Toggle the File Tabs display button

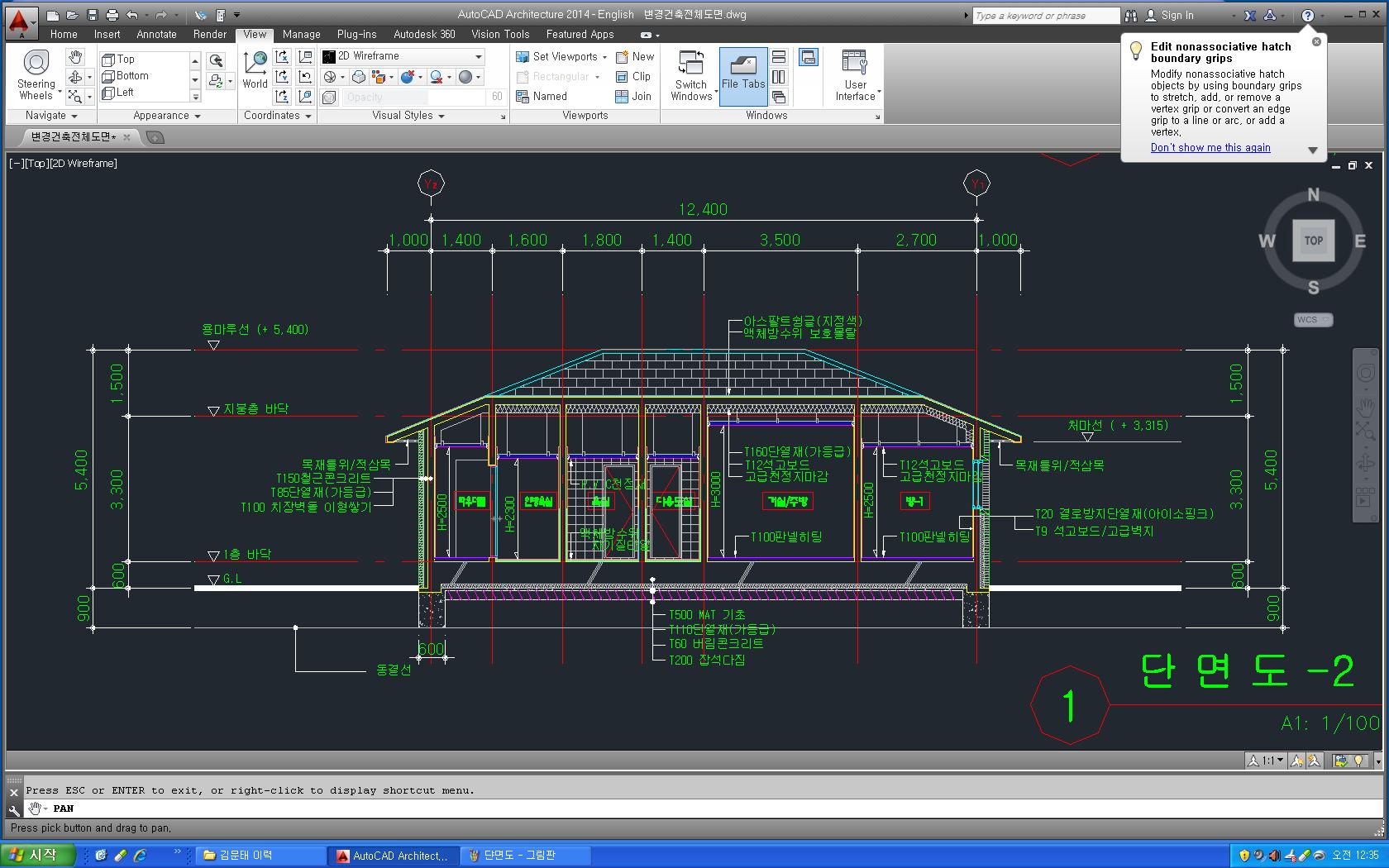(743, 74)
